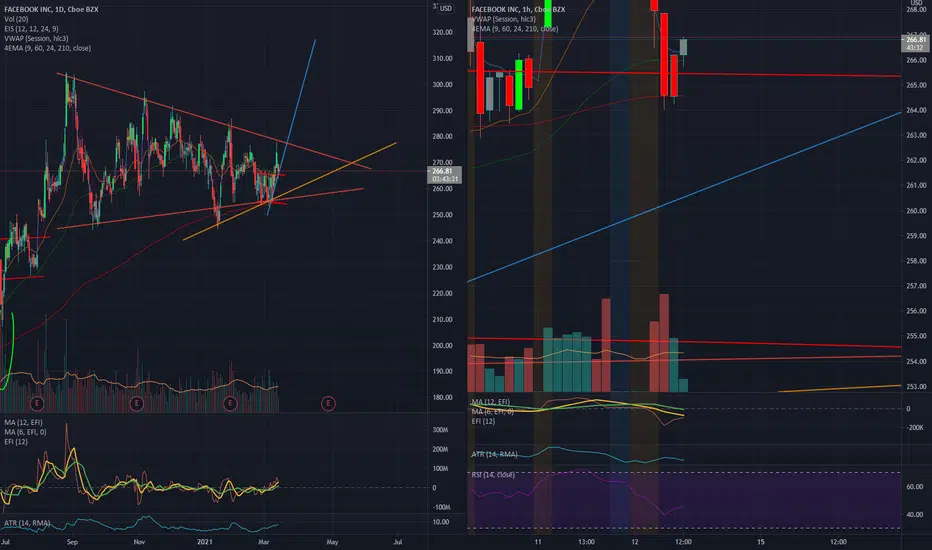This screenshot has height=550, width=932.
Task: Click ATR (14, RMA) legend in daily pane
Action: tap(27, 523)
